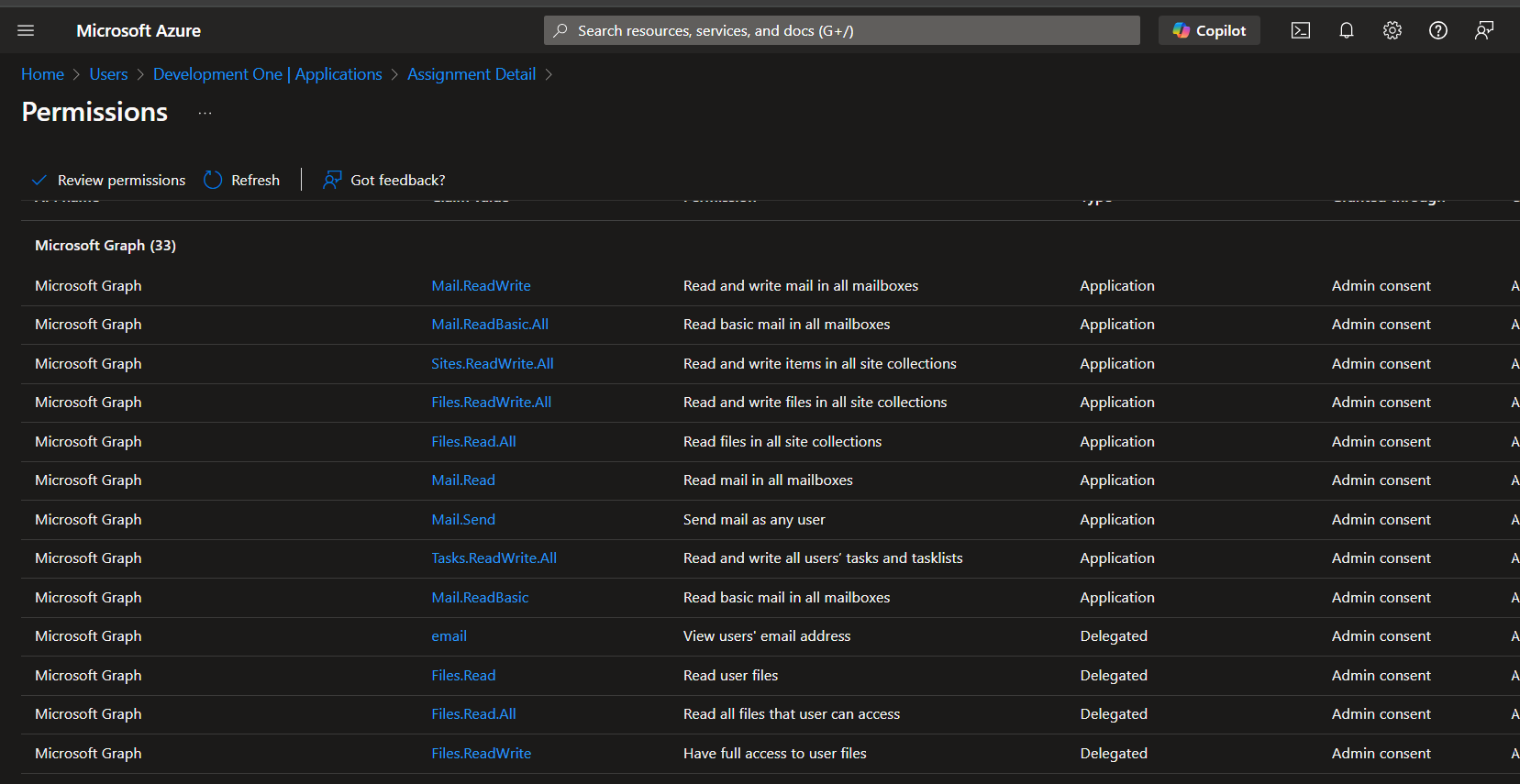The height and width of the screenshot is (784, 1520).
Task: Click Microsoft Azure portal title
Action: 139,30
